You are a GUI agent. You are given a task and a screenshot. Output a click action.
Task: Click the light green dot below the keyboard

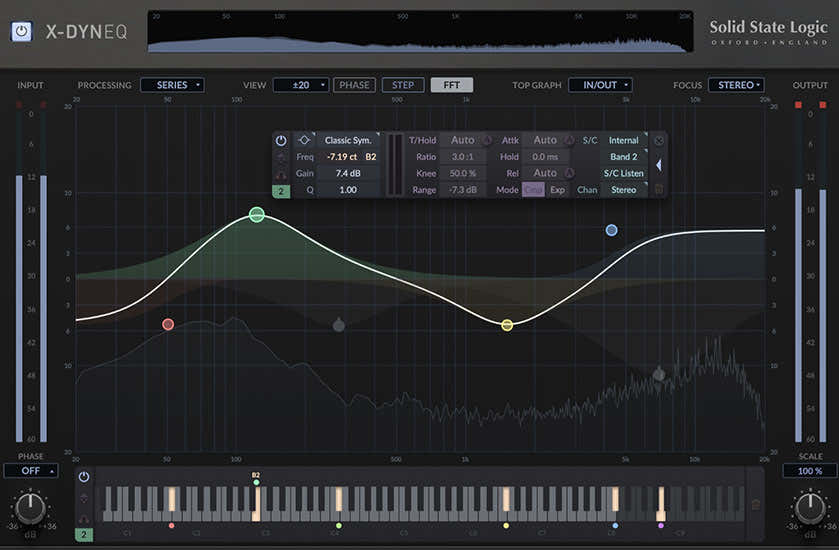pos(339,526)
